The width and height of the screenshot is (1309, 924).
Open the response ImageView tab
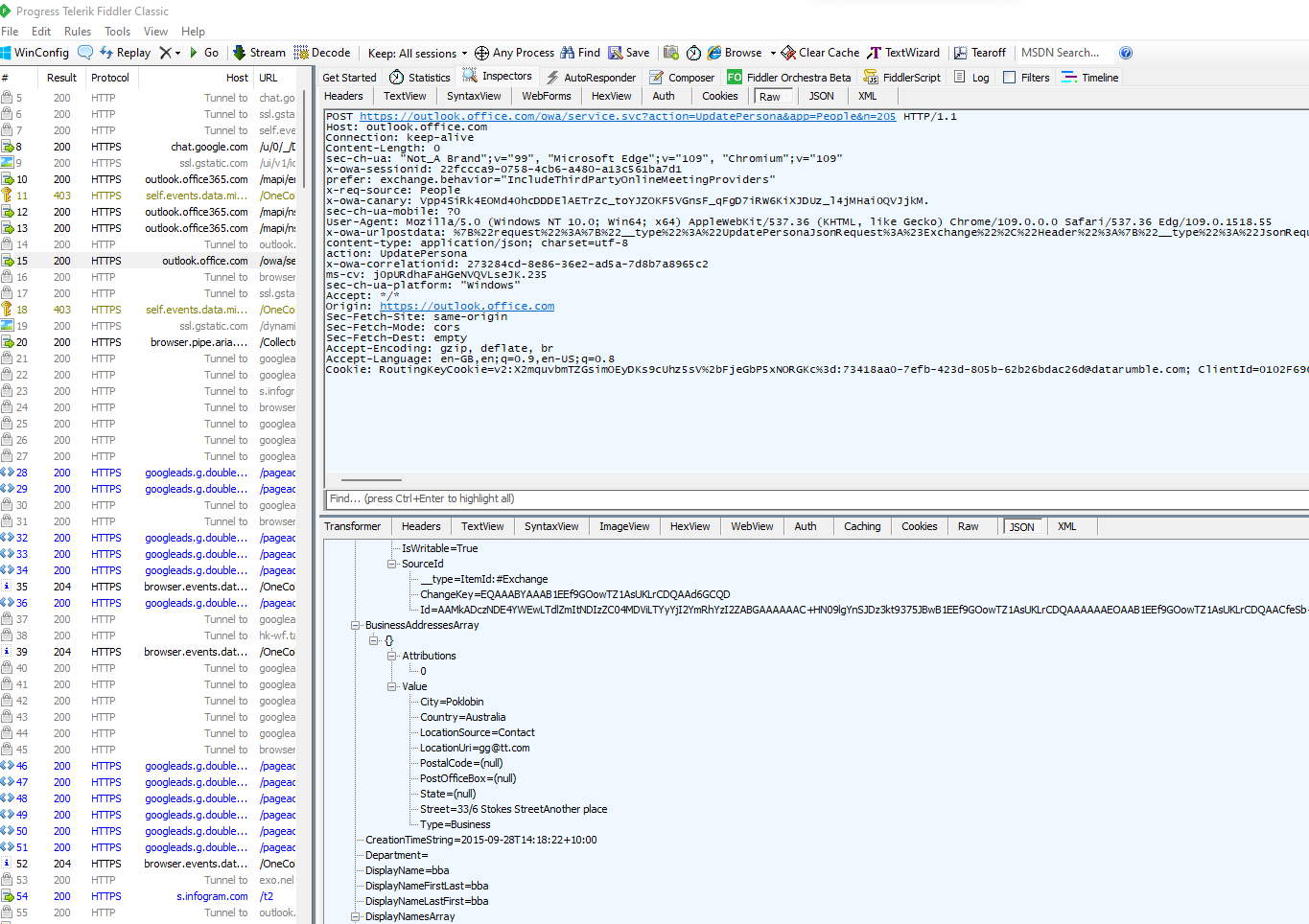point(624,526)
